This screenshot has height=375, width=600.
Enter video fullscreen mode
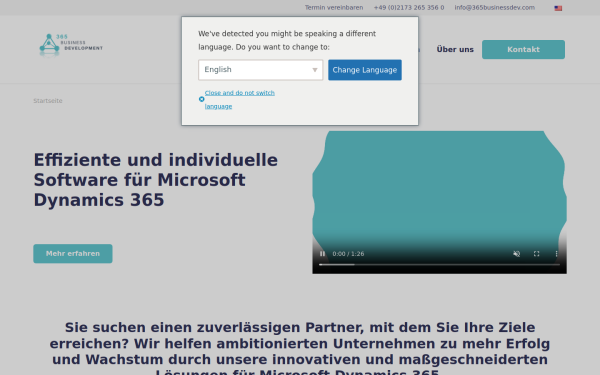click(536, 254)
